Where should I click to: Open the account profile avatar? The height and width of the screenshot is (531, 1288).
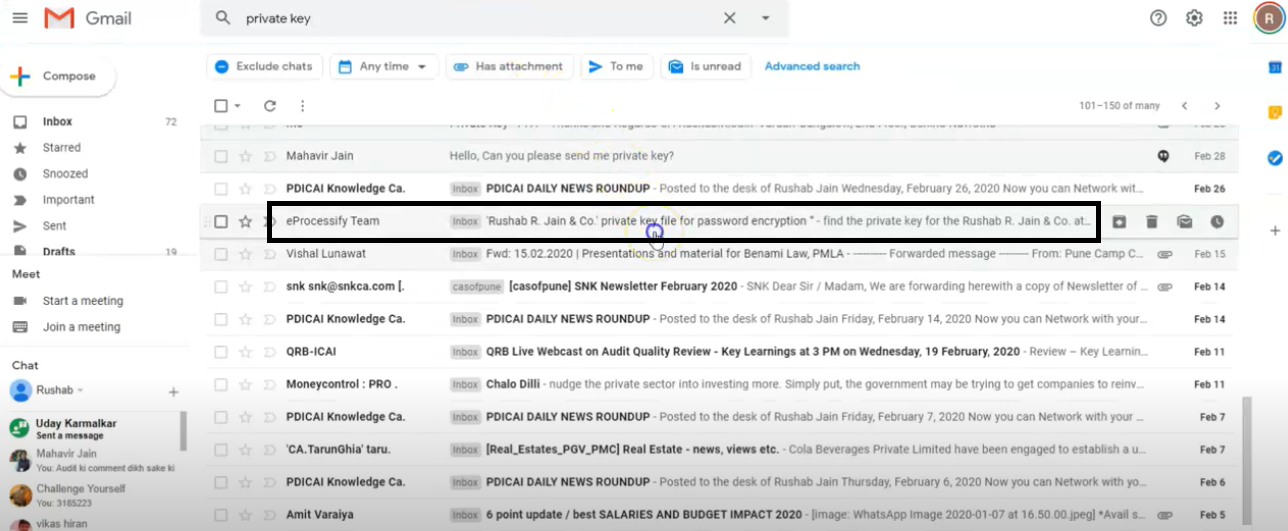[1268, 18]
